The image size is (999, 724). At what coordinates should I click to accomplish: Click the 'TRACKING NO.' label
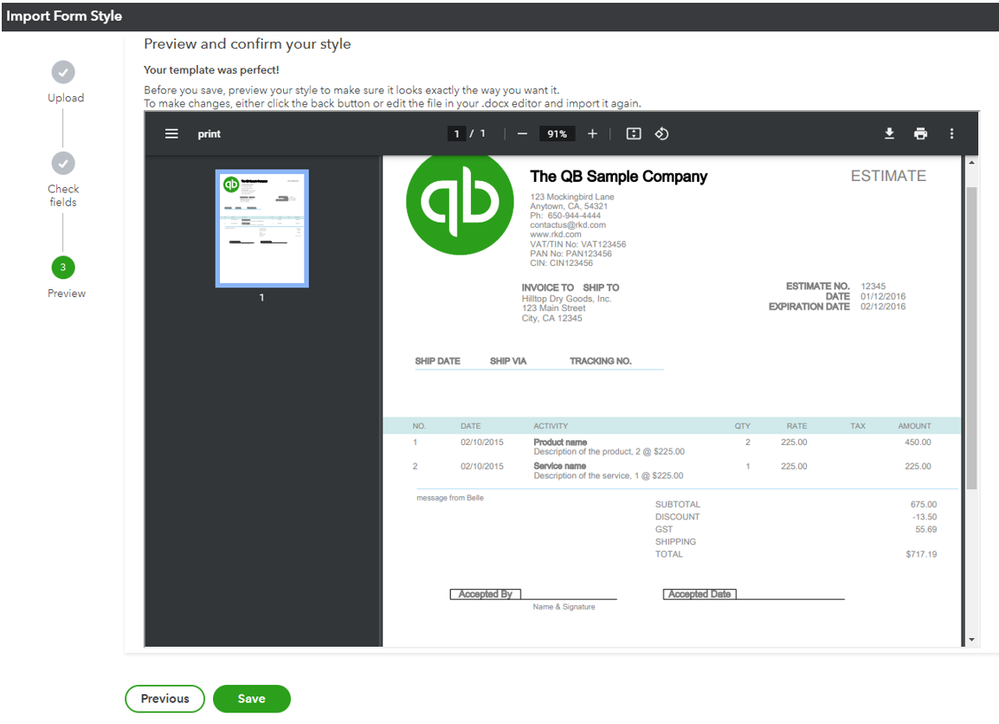[601, 361]
